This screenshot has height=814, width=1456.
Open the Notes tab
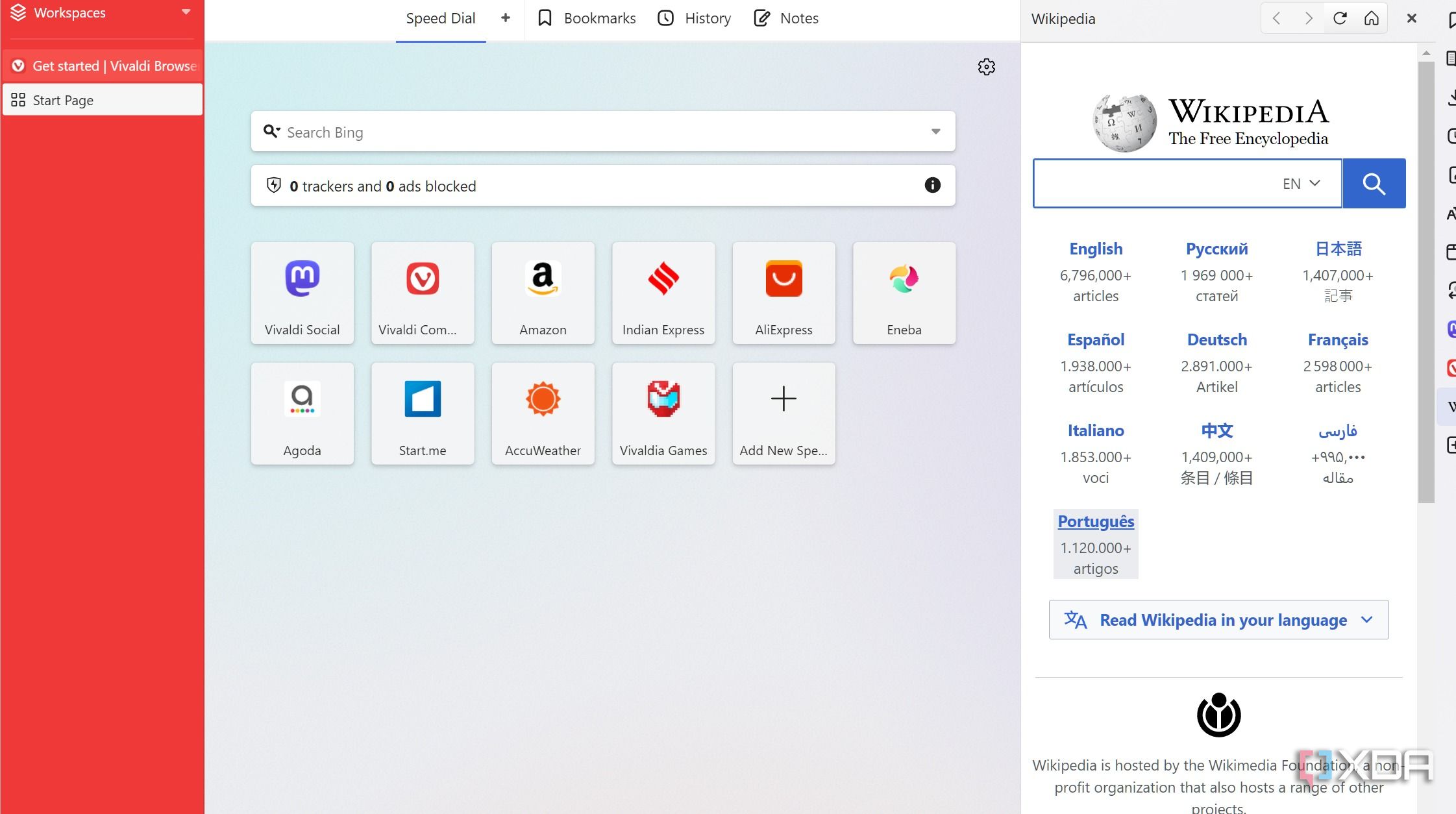(786, 18)
